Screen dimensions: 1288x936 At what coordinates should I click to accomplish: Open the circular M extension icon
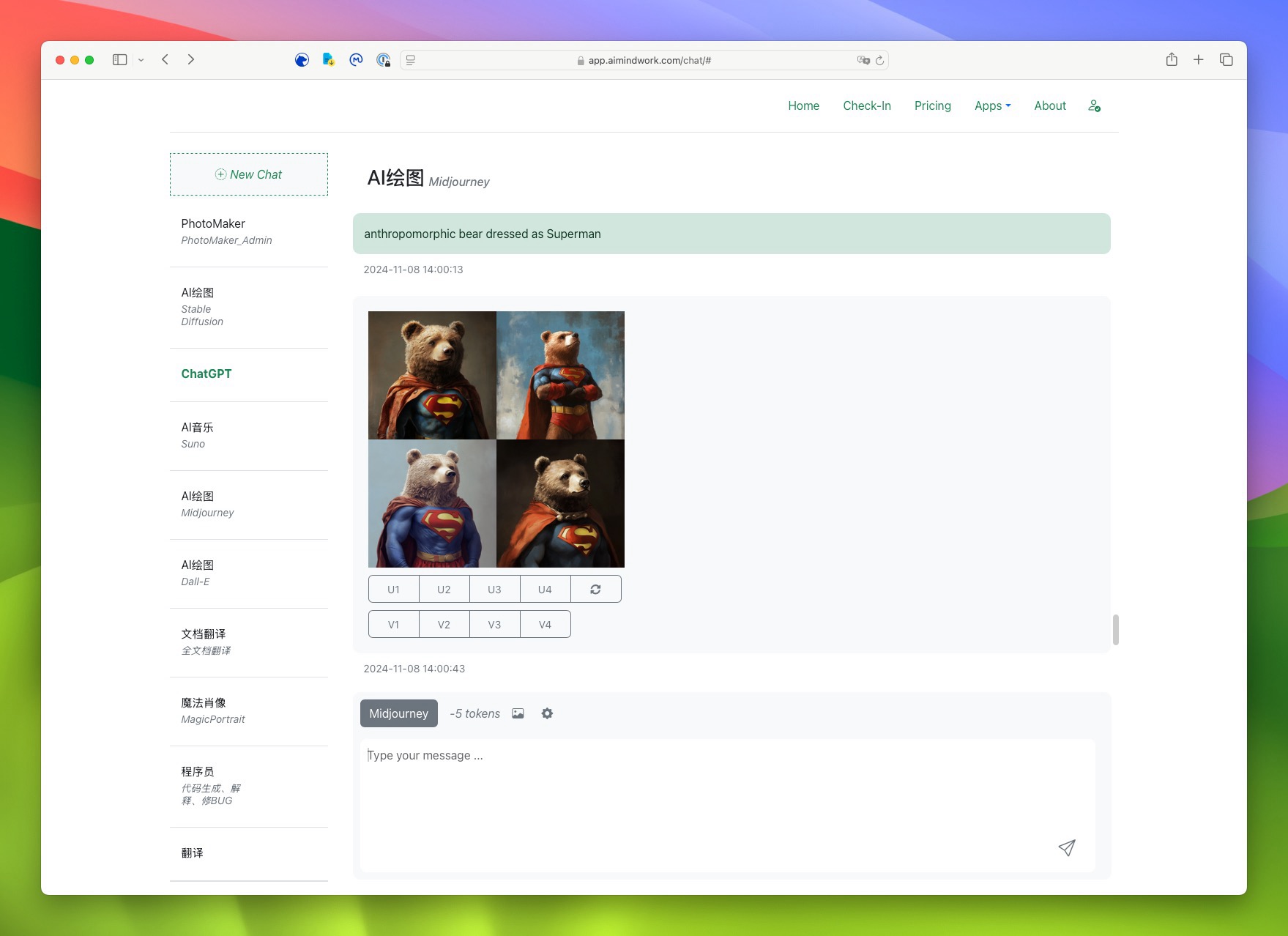356,60
